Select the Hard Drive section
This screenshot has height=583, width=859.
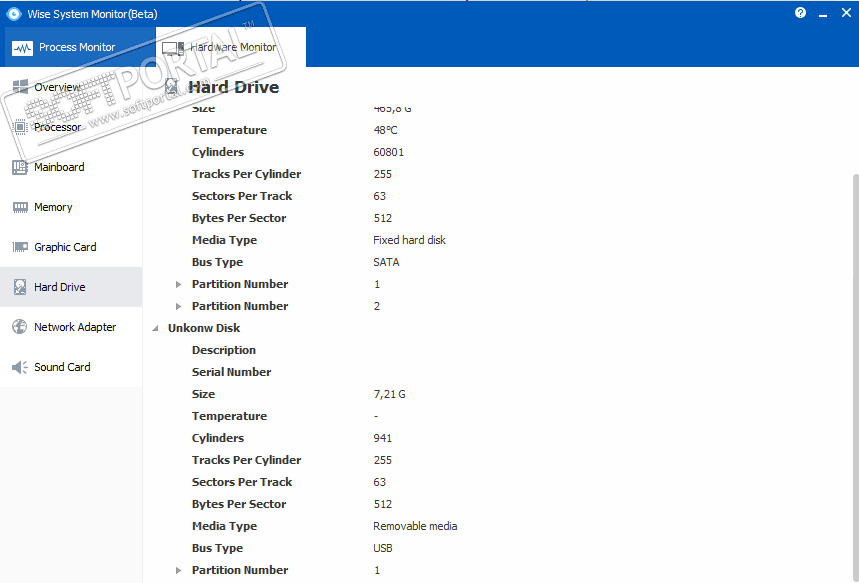(x=71, y=287)
